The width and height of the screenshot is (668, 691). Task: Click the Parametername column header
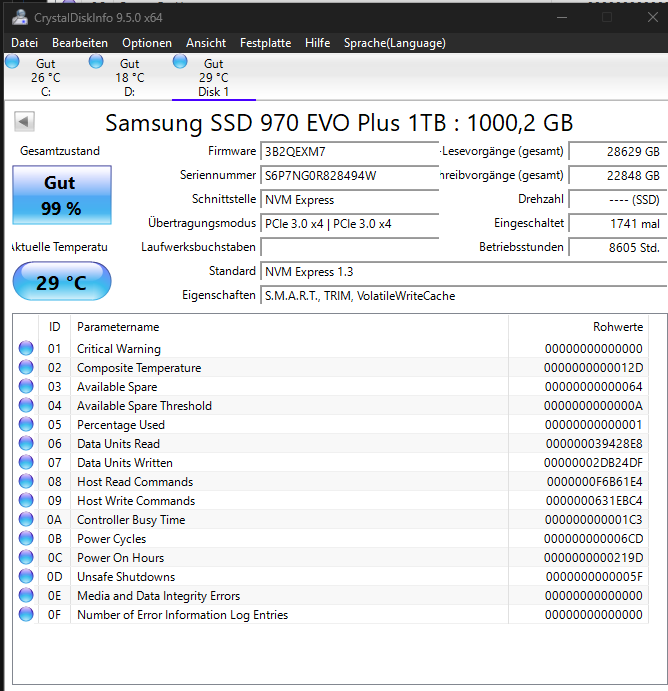tap(289, 327)
